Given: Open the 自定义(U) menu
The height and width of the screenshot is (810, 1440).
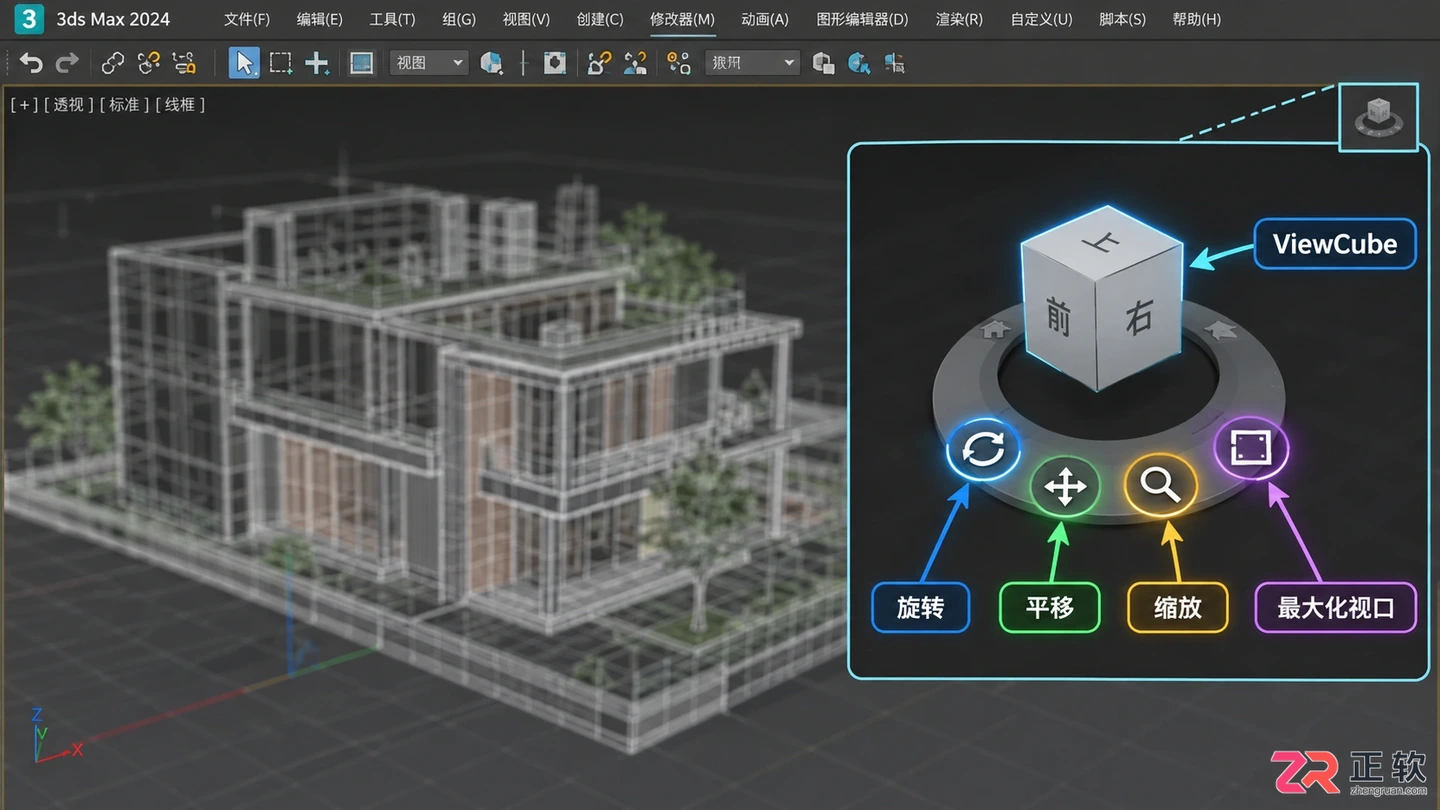Looking at the screenshot, I should click(1041, 19).
